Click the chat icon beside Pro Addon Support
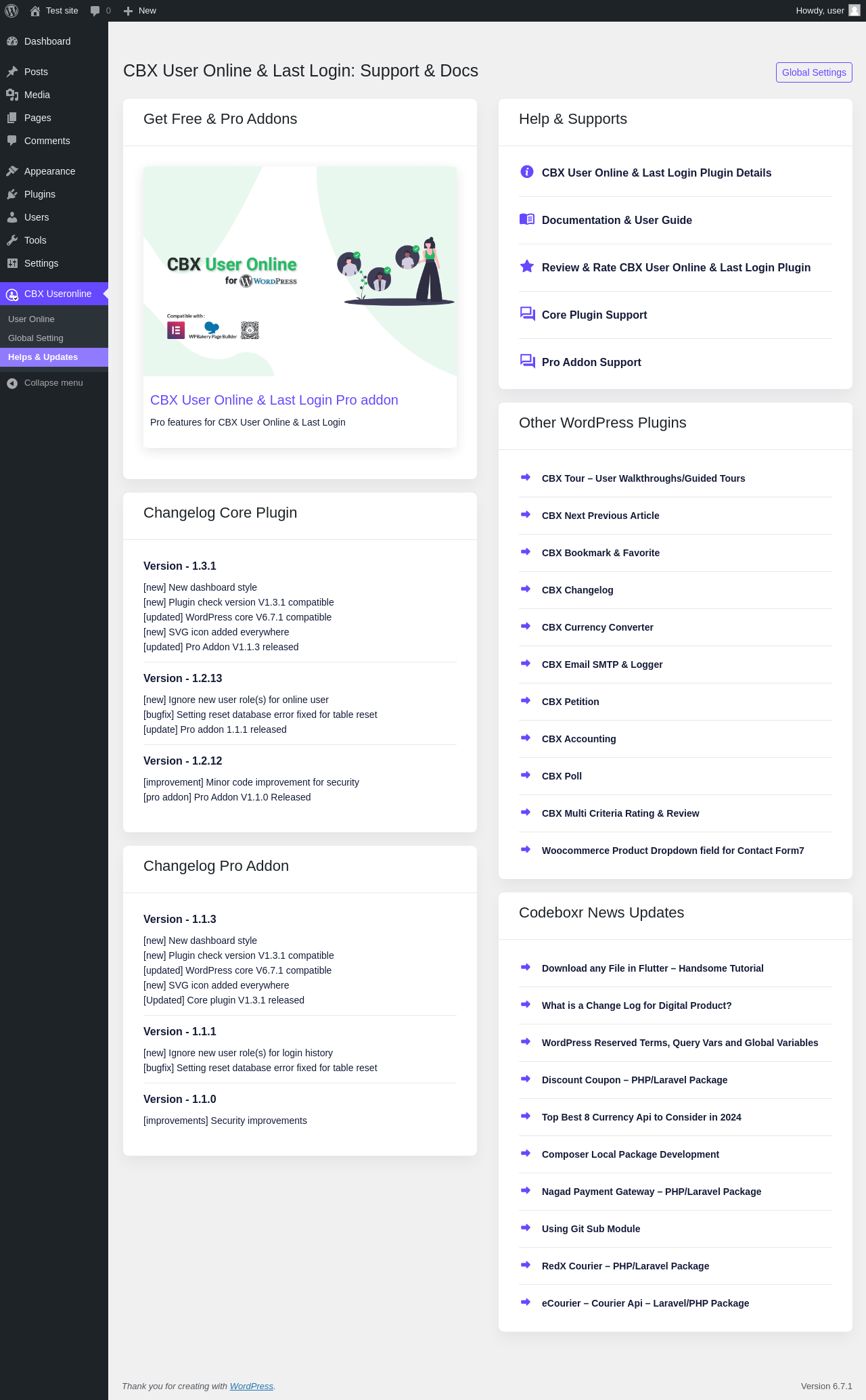 coord(527,361)
